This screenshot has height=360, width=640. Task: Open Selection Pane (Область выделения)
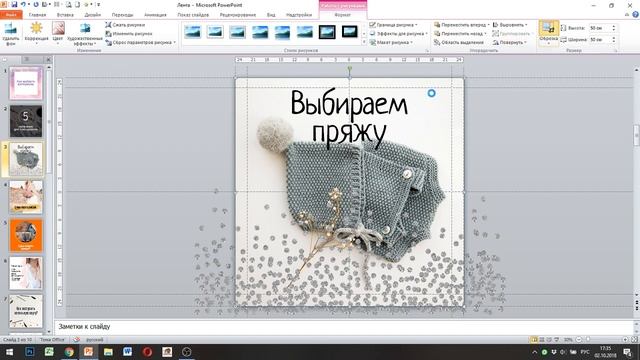(459, 42)
